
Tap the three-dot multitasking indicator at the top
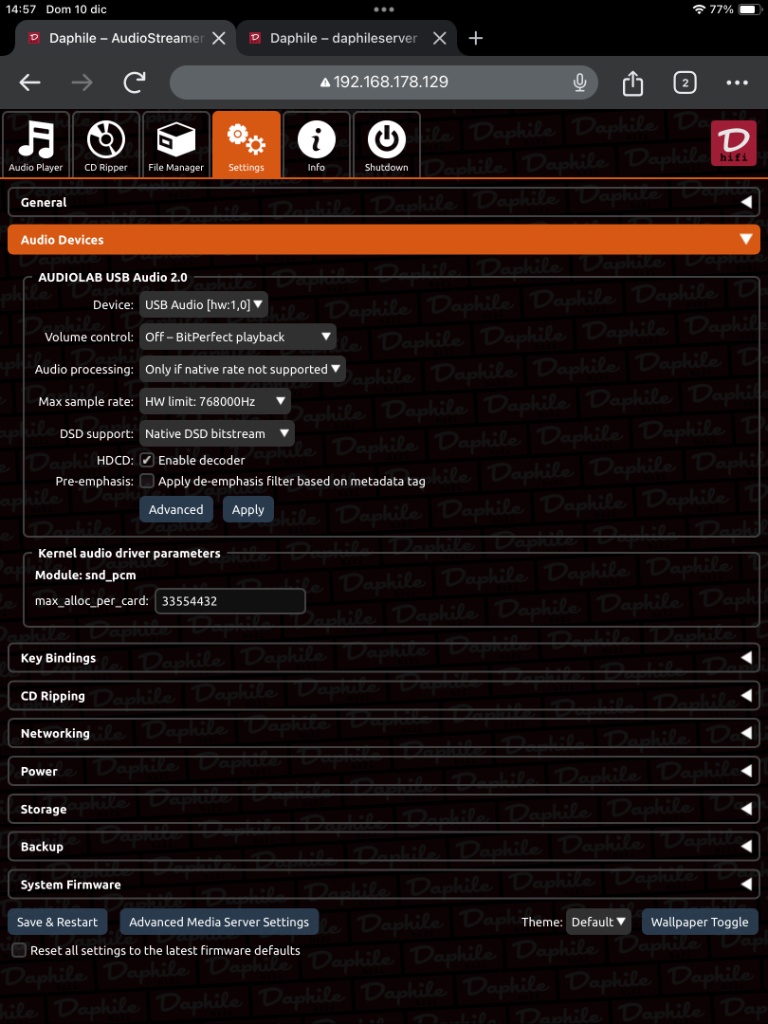(384, 10)
